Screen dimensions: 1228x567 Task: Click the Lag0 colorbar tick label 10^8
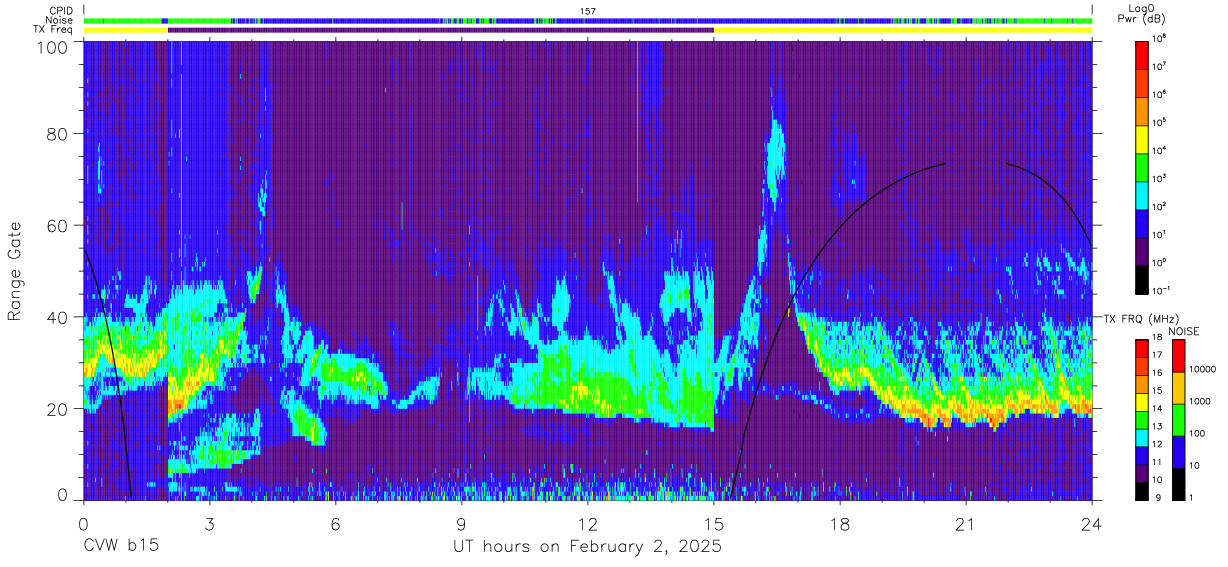(1161, 39)
